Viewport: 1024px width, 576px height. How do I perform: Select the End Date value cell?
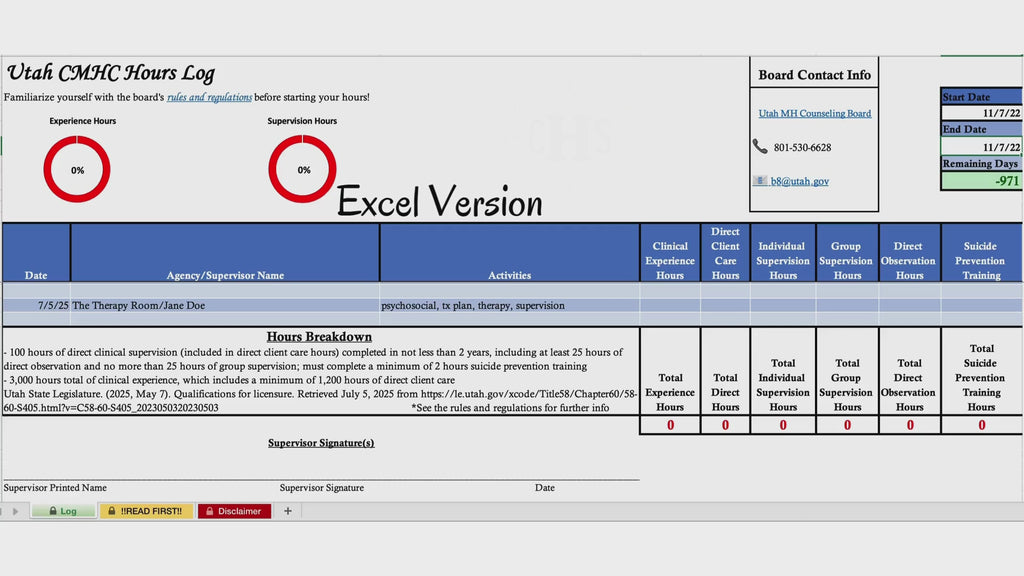click(982, 146)
